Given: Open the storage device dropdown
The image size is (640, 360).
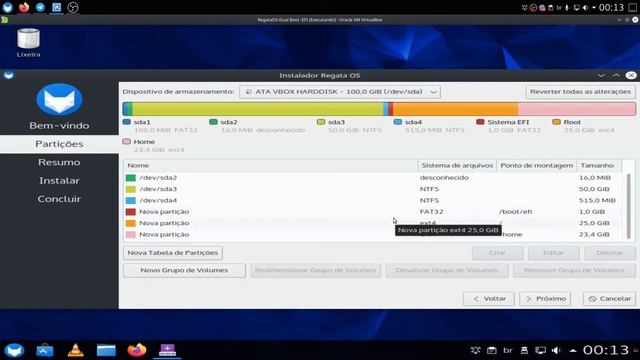Looking at the screenshot, I should coord(340,92).
